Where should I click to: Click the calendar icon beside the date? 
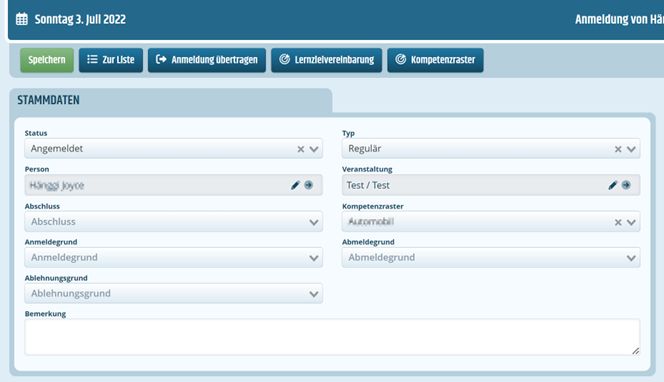(22, 19)
